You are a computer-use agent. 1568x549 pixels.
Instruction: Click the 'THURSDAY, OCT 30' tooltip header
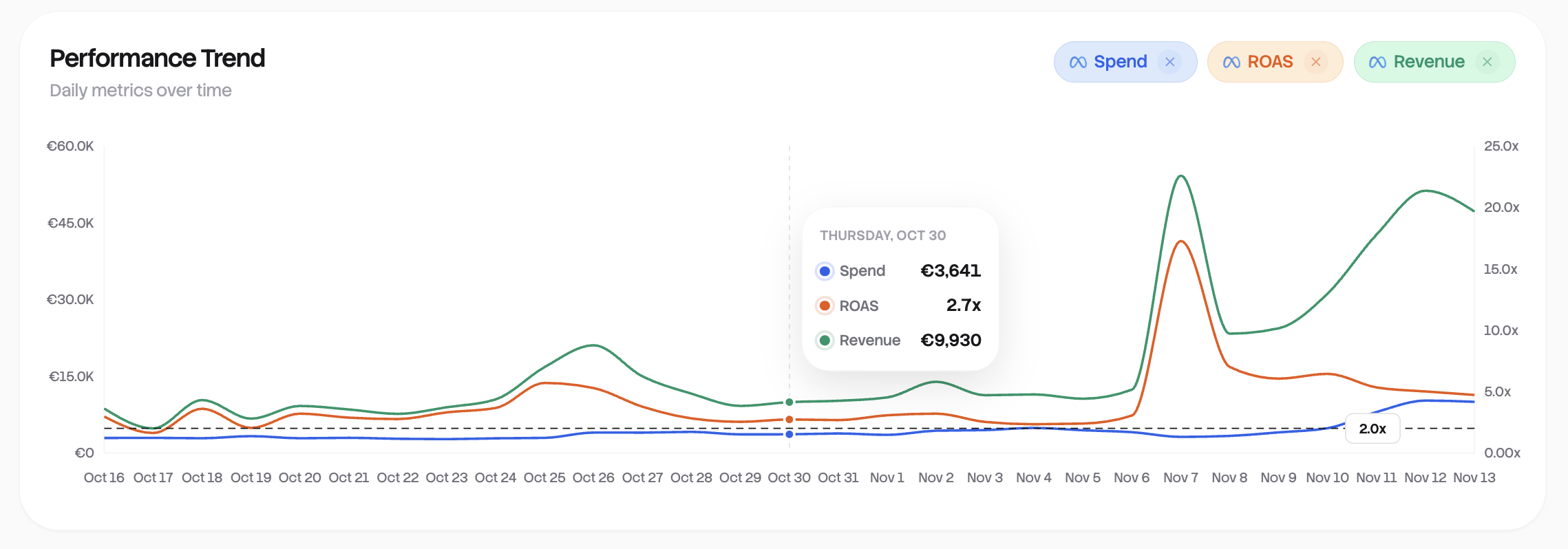point(882,235)
